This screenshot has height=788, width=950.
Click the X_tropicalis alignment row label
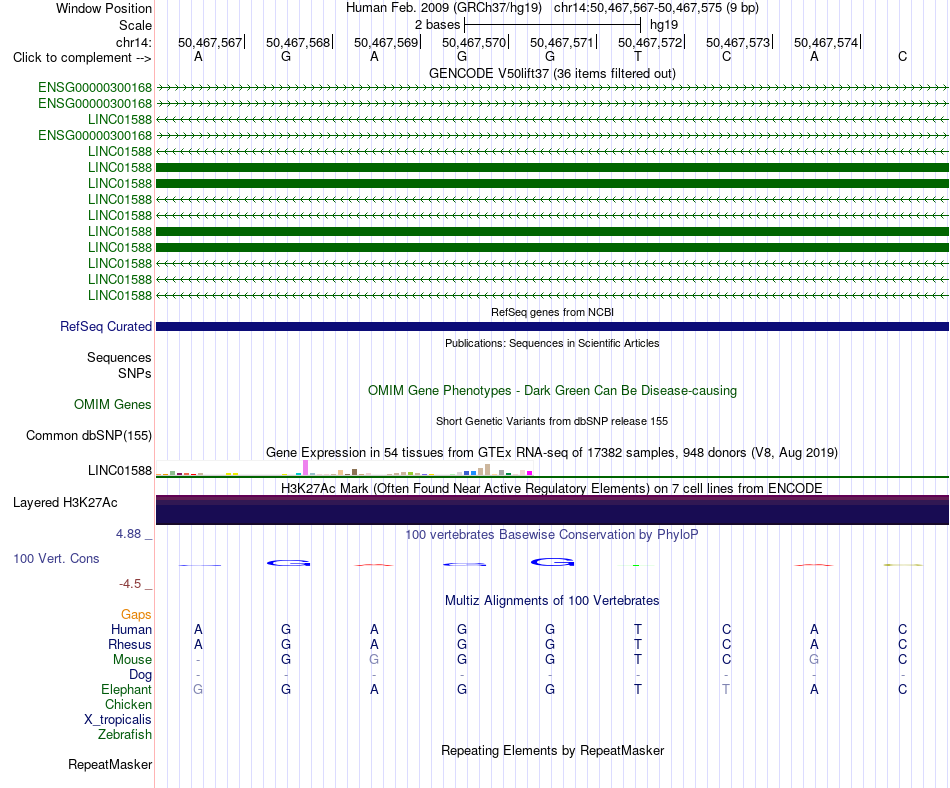[118, 720]
